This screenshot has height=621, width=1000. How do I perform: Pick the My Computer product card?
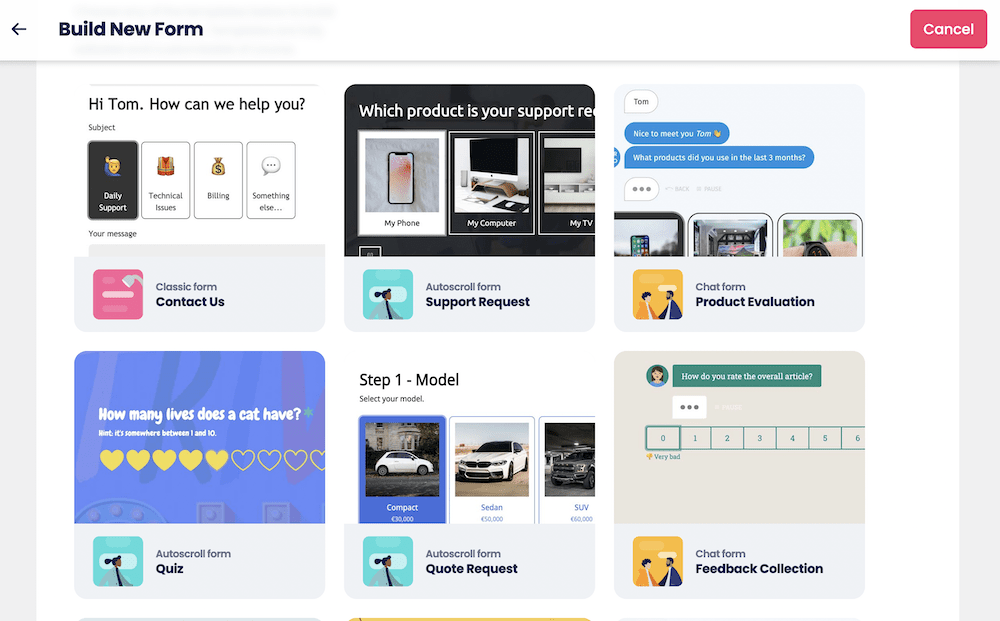pyautogui.click(x=492, y=183)
